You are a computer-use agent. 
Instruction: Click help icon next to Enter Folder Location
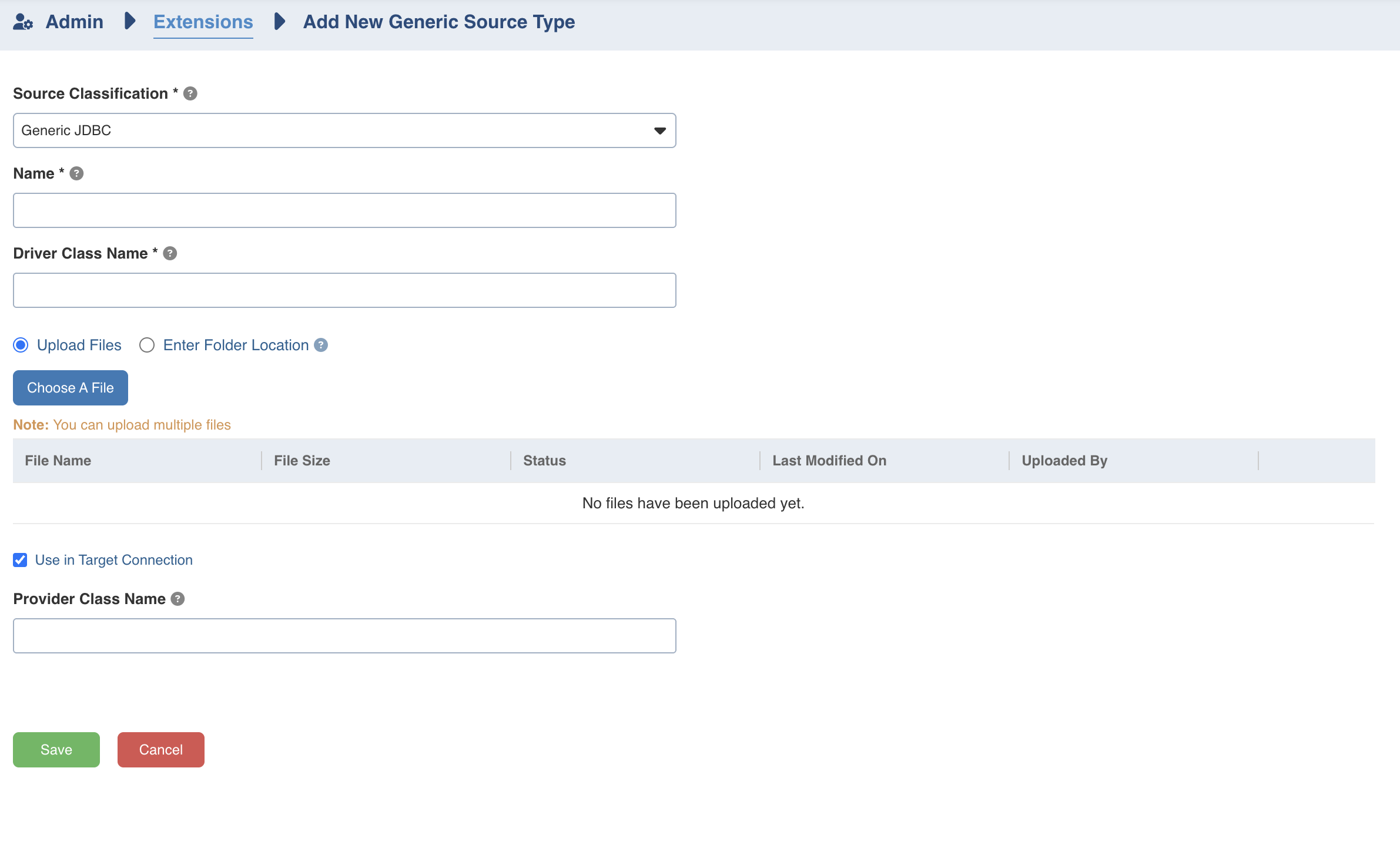[321, 346]
